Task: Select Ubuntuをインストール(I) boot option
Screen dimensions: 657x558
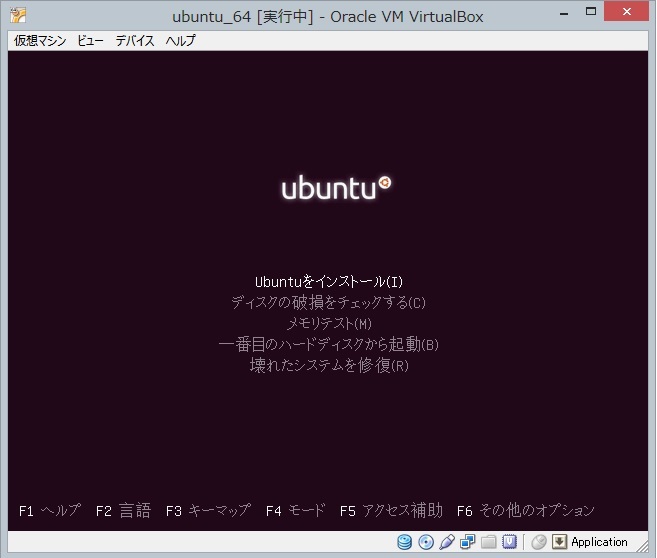Action: 329,282
